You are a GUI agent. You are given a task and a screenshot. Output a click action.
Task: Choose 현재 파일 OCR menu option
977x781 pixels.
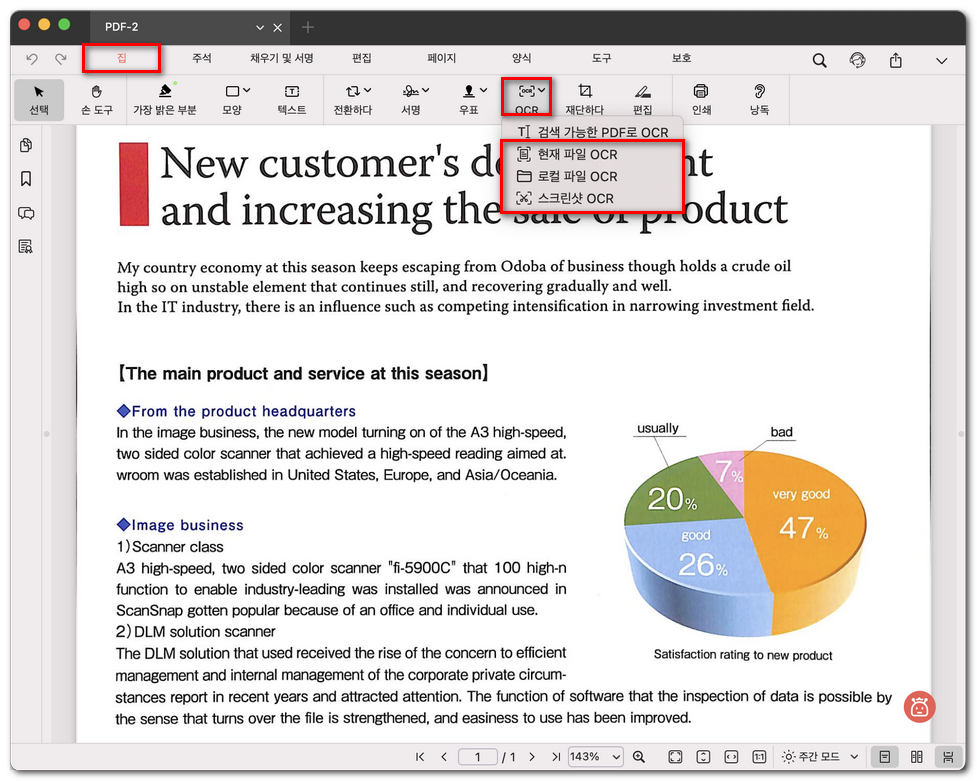pyautogui.click(x=577, y=154)
